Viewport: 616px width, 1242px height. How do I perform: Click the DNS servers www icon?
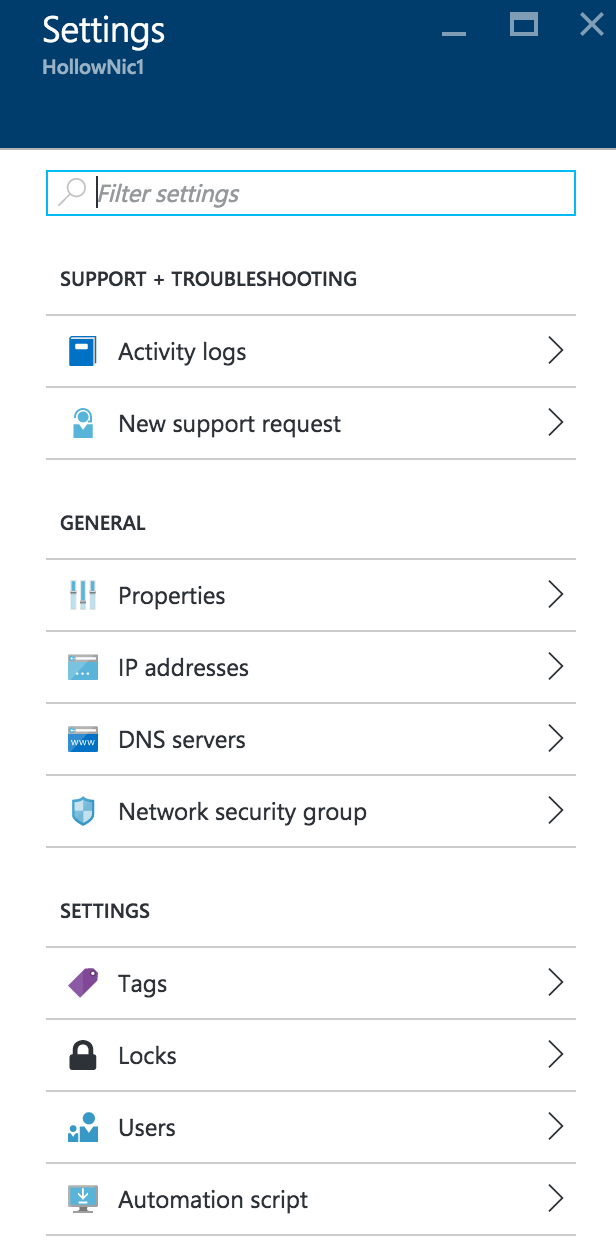tap(83, 740)
